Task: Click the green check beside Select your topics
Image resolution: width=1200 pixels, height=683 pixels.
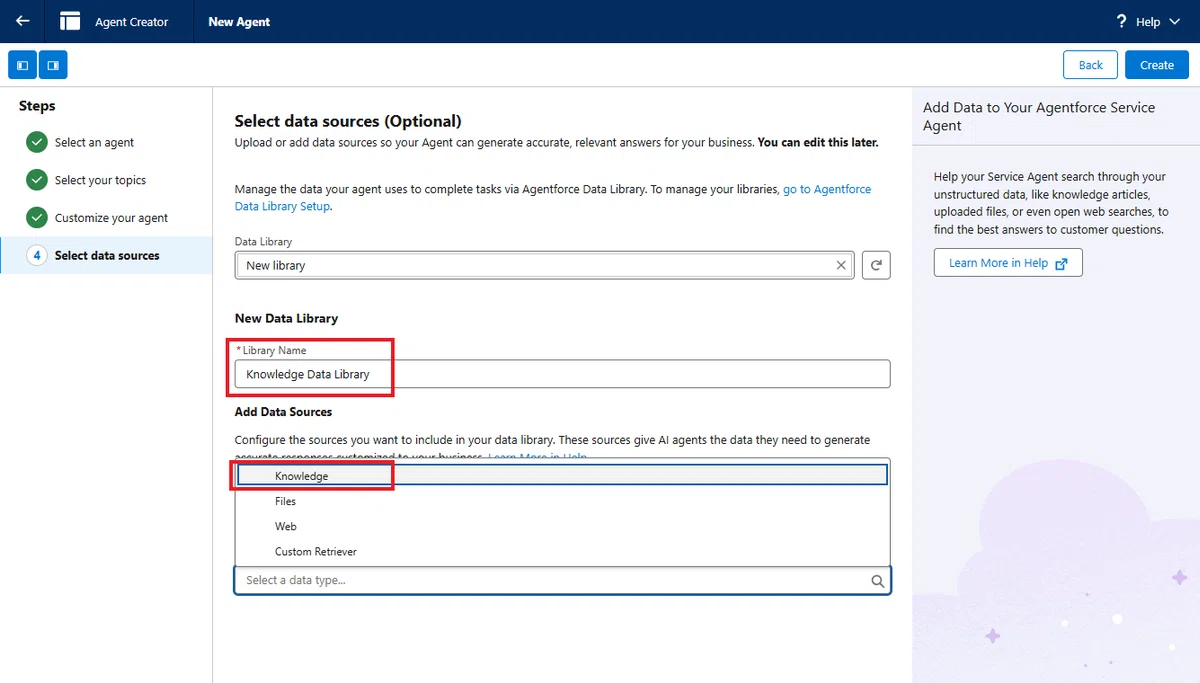Action: point(37,180)
